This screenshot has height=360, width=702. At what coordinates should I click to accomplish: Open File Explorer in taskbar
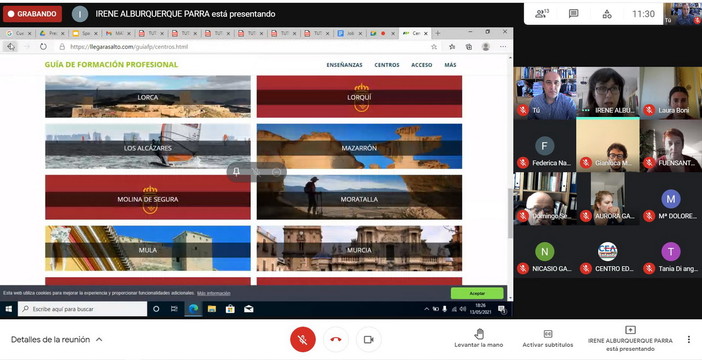point(212,309)
